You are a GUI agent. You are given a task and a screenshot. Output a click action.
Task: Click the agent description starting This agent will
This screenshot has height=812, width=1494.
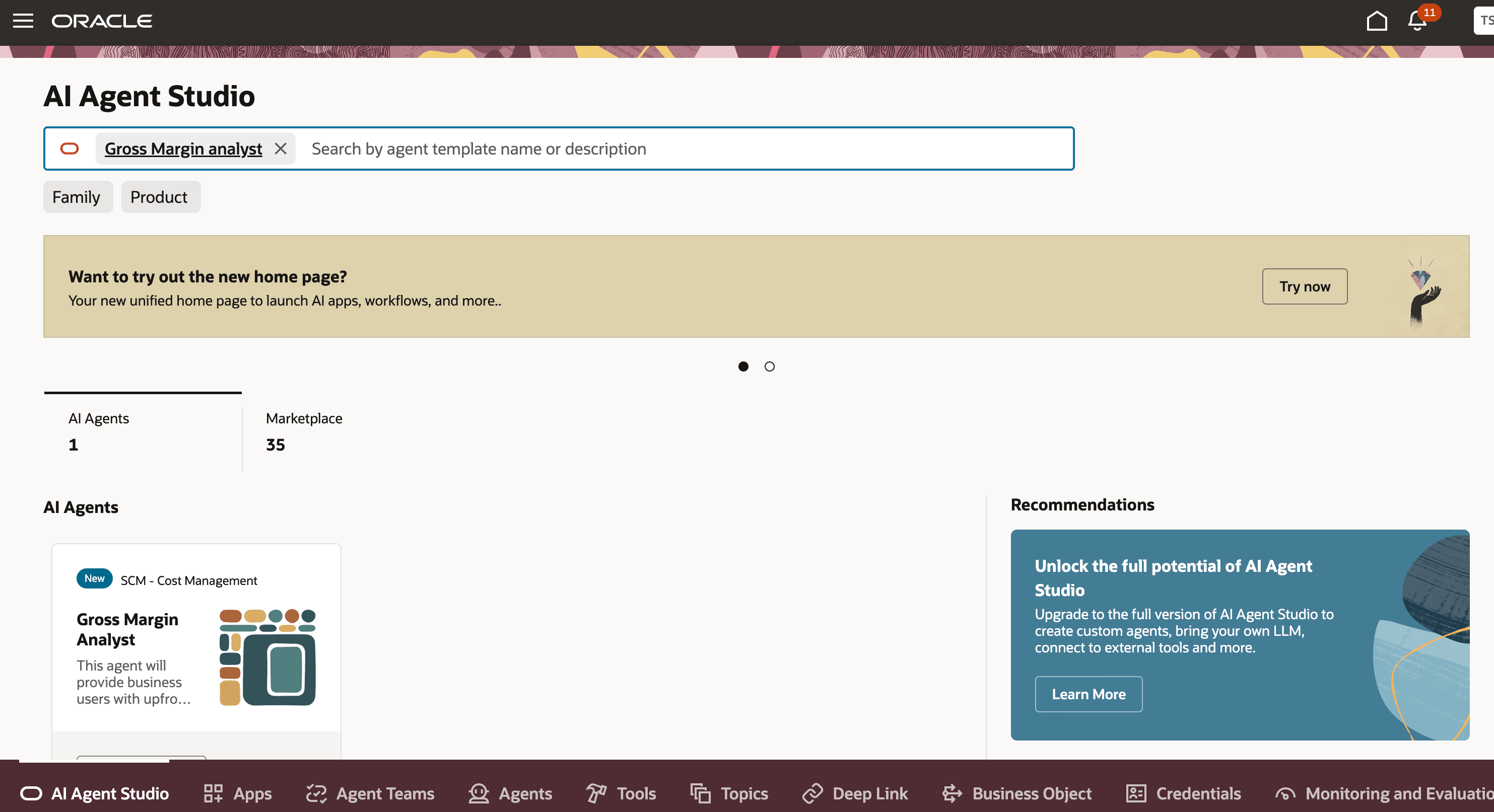click(x=133, y=682)
